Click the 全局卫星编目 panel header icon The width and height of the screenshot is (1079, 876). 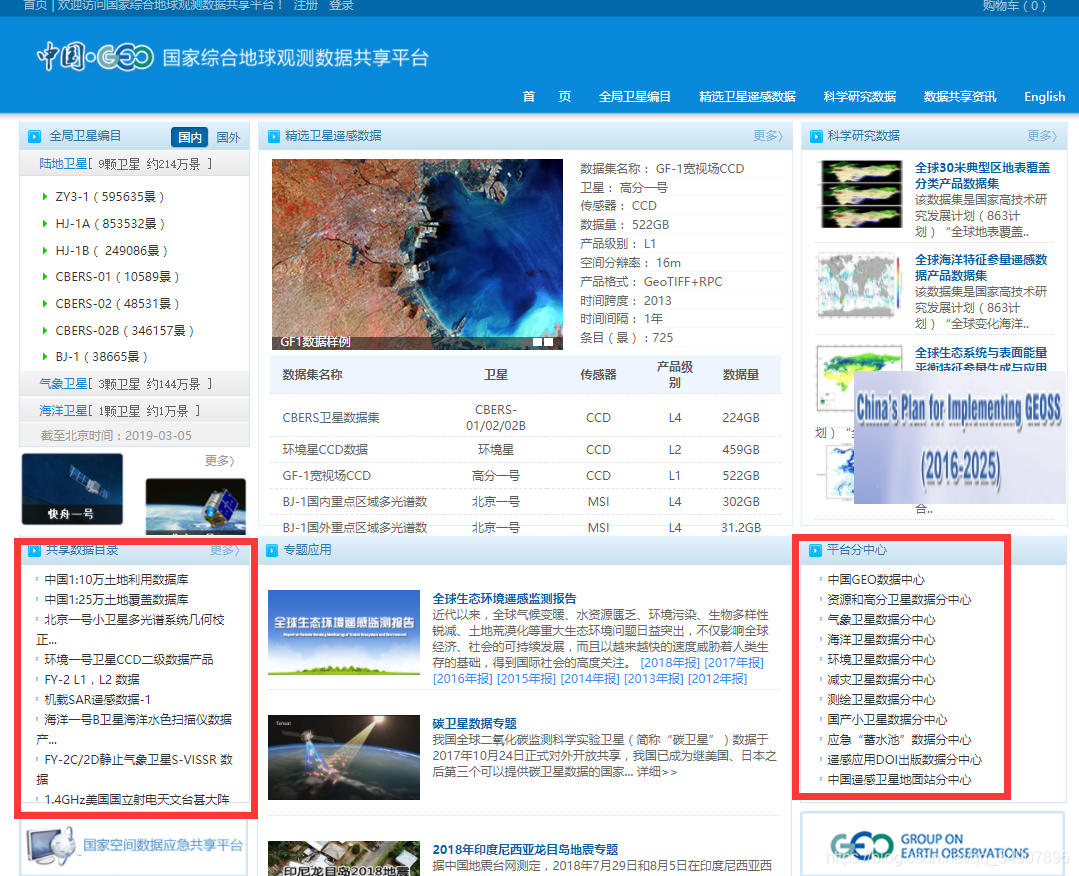click(x=34, y=136)
